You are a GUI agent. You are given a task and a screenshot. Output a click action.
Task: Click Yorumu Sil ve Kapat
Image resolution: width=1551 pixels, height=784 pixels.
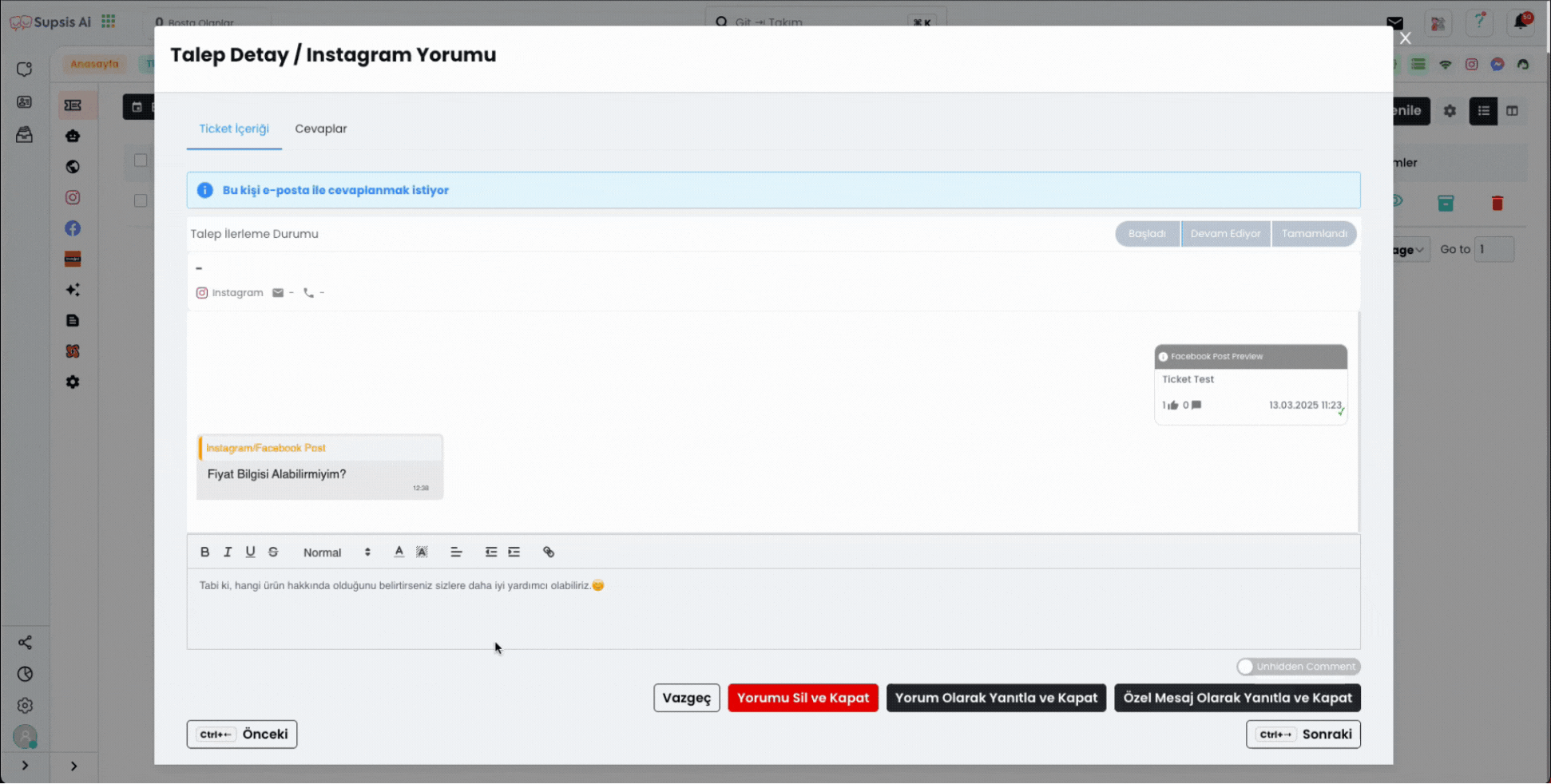click(803, 698)
